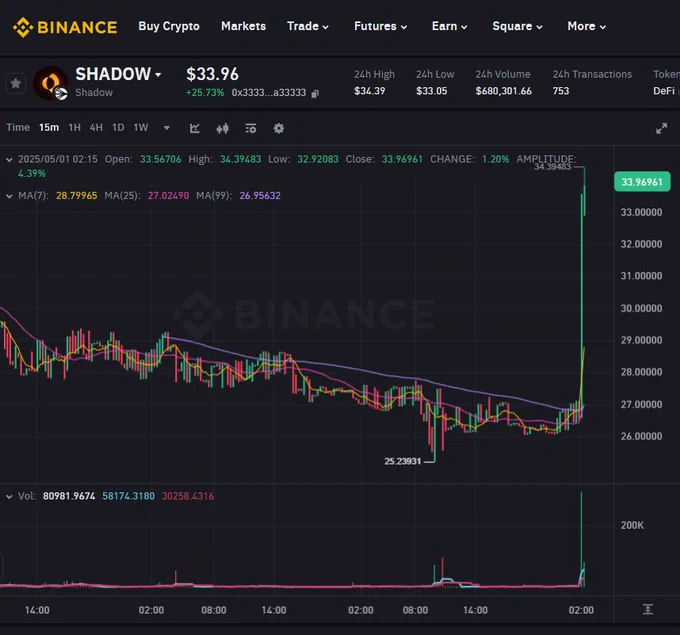This screenshot has width=680, height=635.
Task: Open the chart display options icon
Action: [251, 128]
